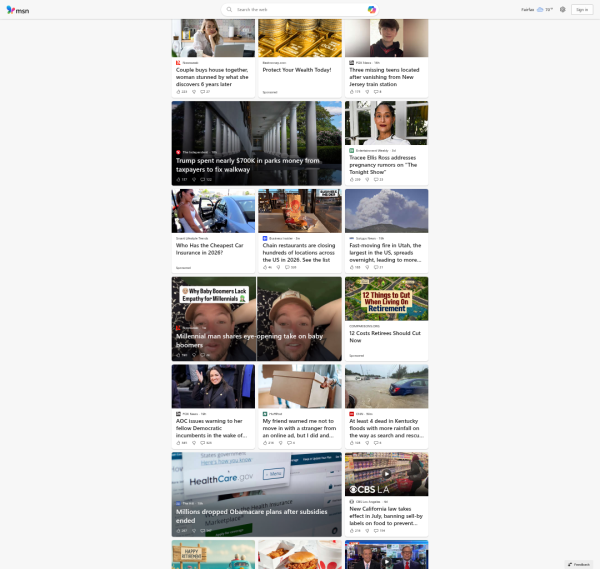Open Fast-moving fire in Utah headline
This screenshot has width=600, height=569.
click(x=385, y=253)
